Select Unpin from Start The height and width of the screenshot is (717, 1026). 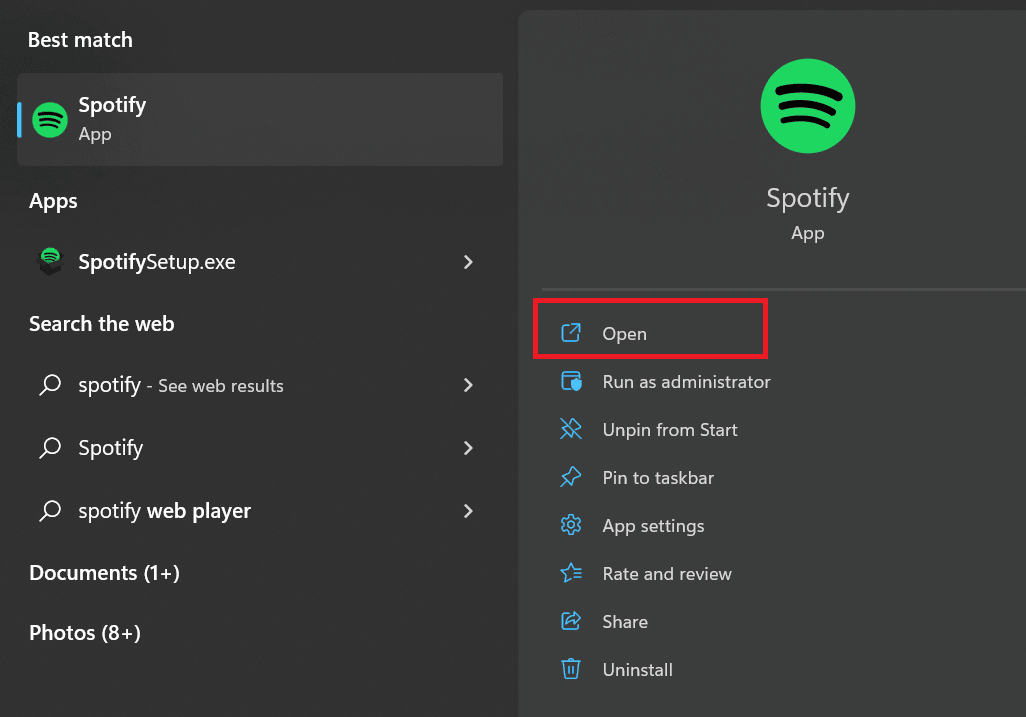(x=670, y=430)
